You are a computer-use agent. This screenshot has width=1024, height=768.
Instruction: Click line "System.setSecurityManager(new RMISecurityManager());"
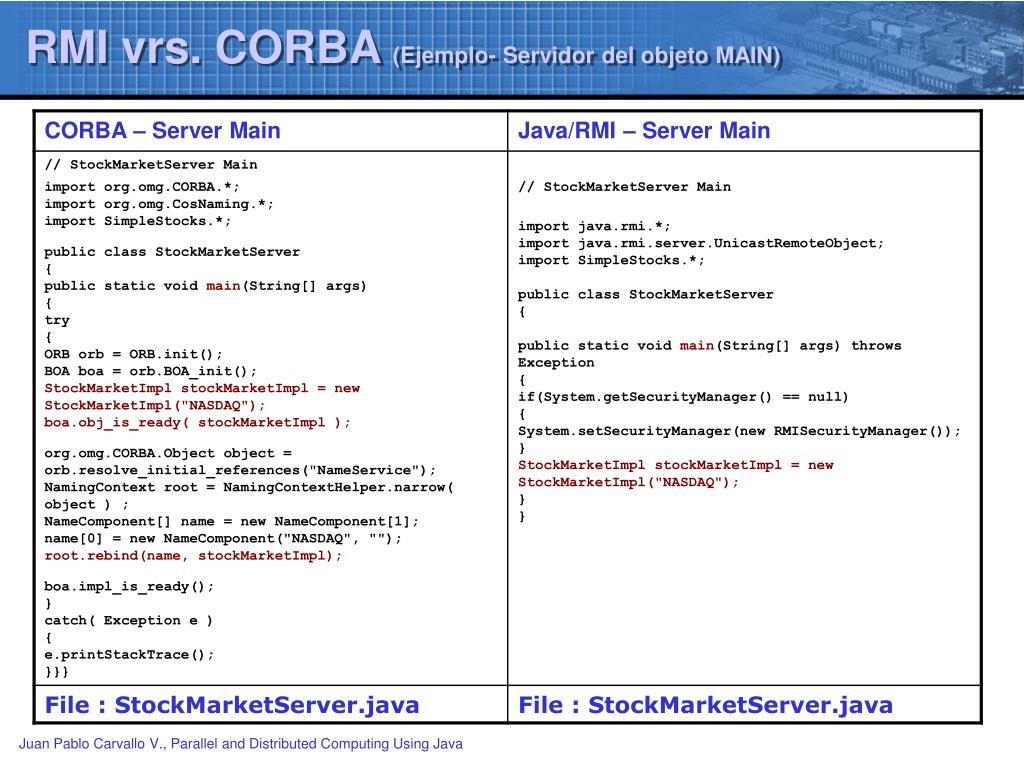[x=739, y=431]
